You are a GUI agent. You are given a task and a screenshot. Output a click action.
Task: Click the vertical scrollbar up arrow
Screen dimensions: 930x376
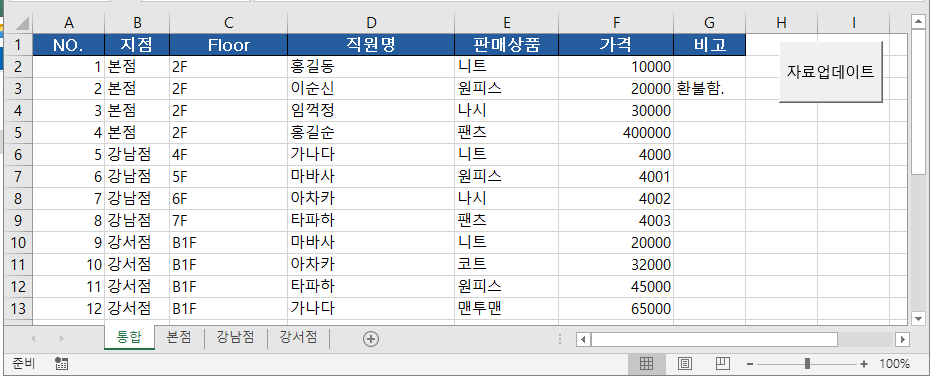918,22
